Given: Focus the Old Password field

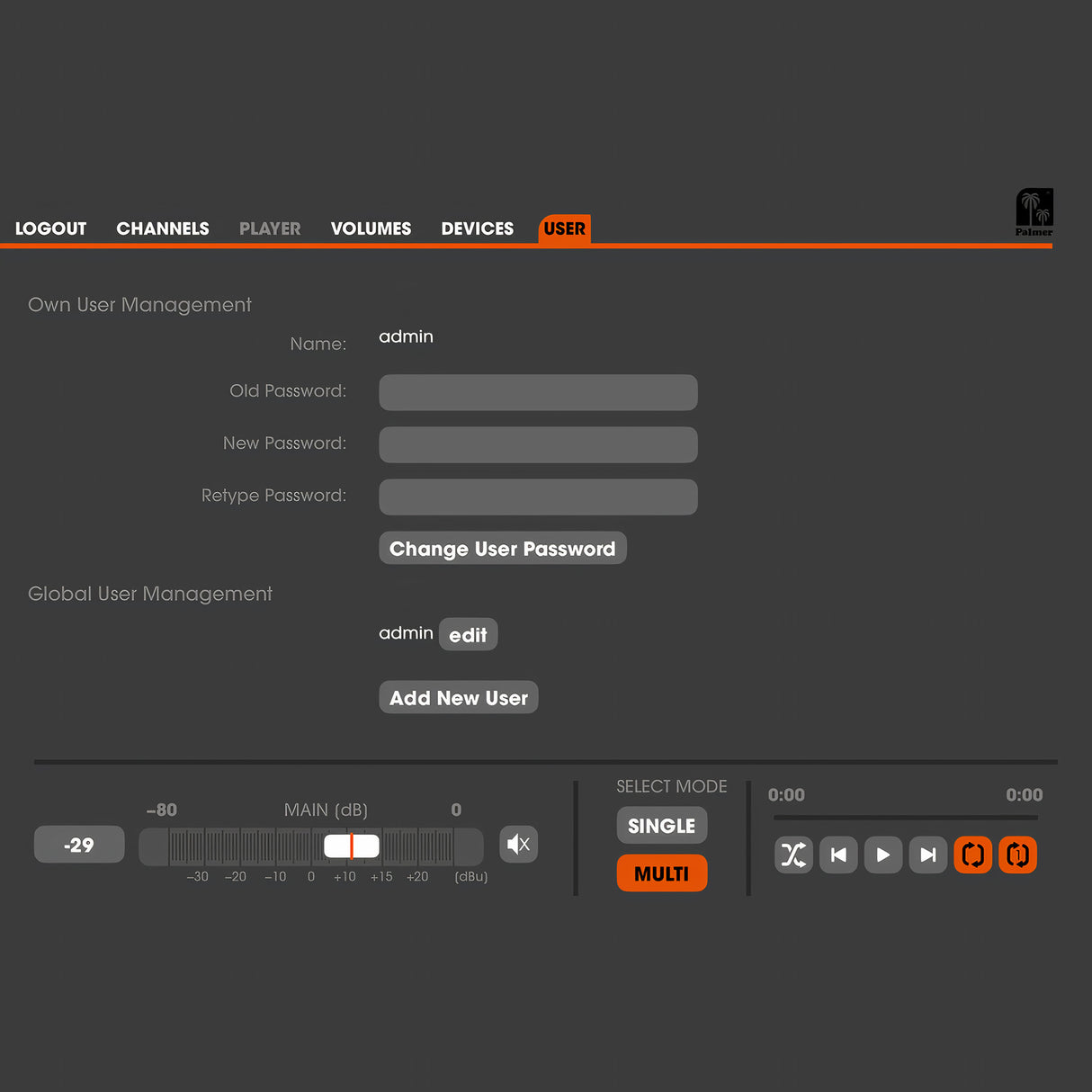Looking at the screenshot, I should tap(538, 392).
